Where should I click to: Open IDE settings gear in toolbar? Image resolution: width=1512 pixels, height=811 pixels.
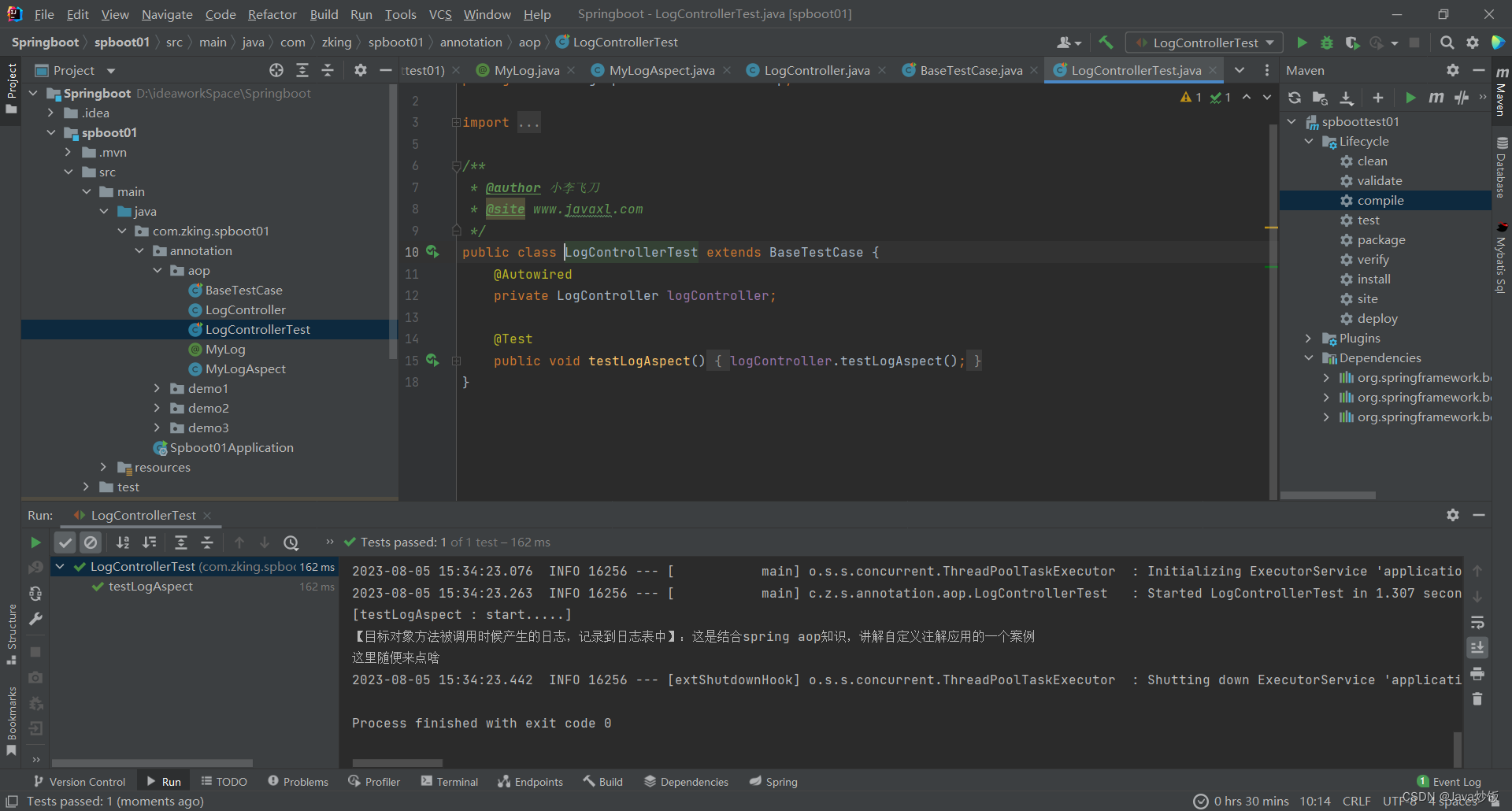[1473, 43]
